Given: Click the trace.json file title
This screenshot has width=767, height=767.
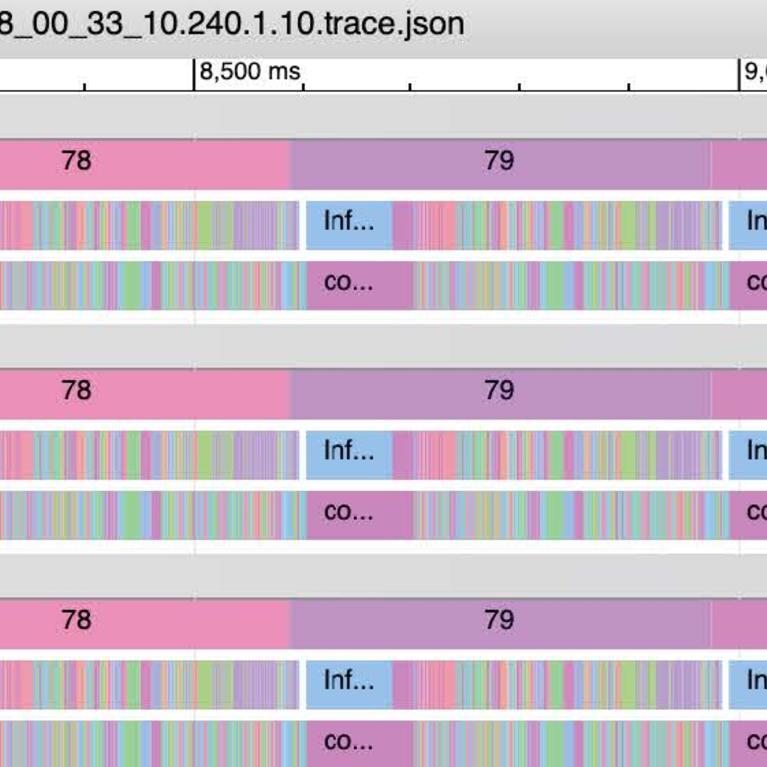Looking at the screenshot, I should 232,23.
